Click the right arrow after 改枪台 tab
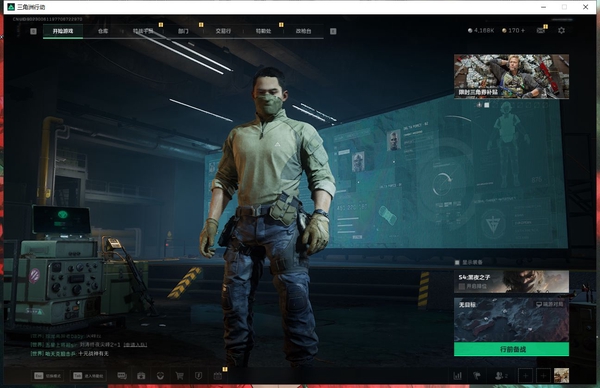 coord(333,31)
